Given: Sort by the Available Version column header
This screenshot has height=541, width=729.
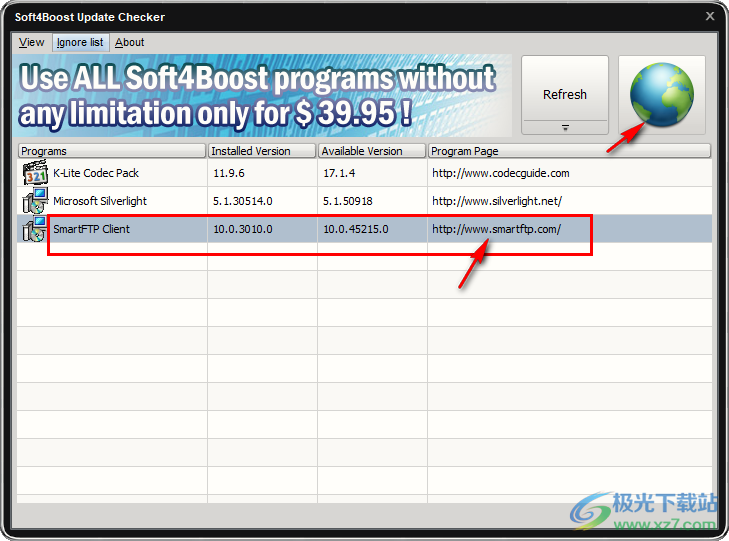Looking at the screenshot, I should [372, 151].
